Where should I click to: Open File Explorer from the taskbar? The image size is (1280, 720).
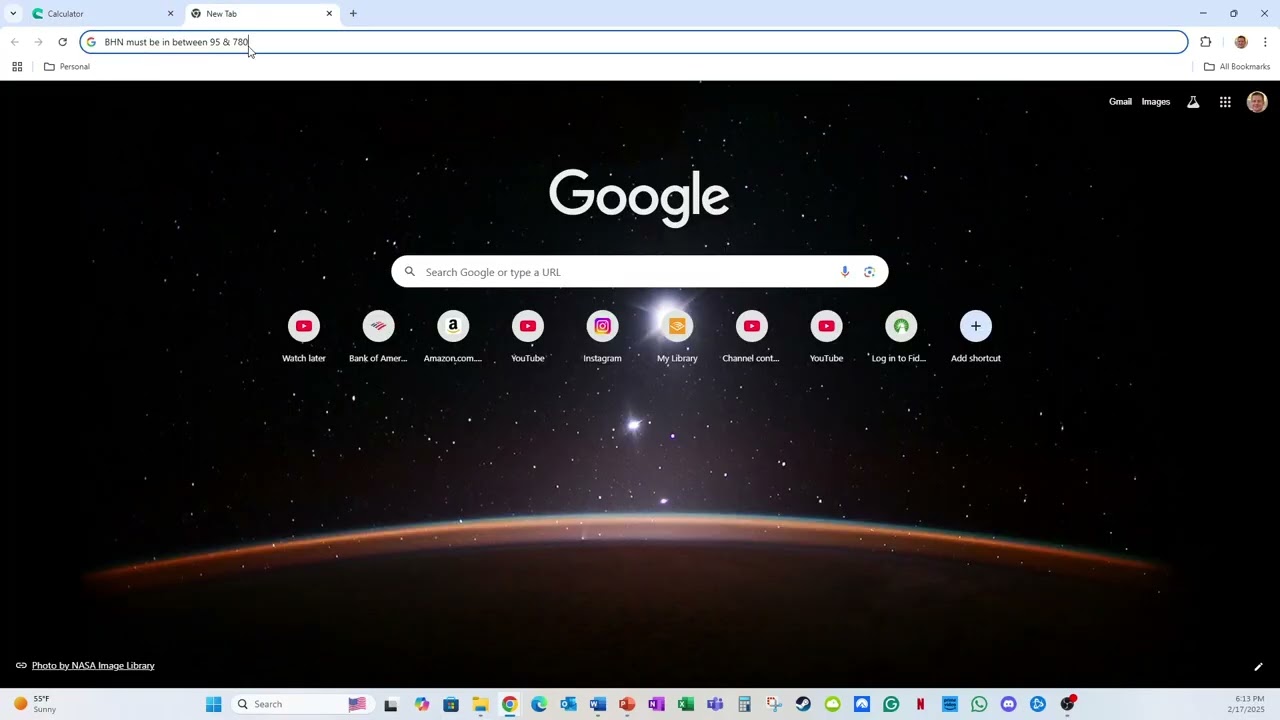480,704
